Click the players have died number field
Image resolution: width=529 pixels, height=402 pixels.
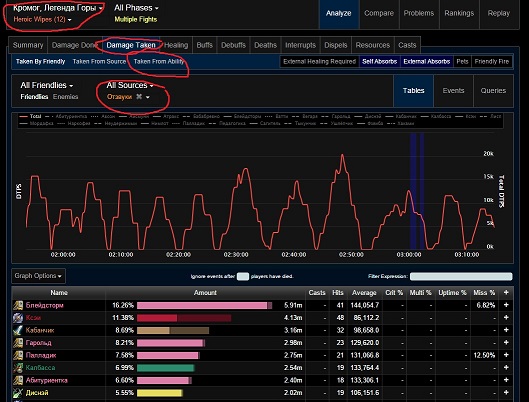pos(243,277)
